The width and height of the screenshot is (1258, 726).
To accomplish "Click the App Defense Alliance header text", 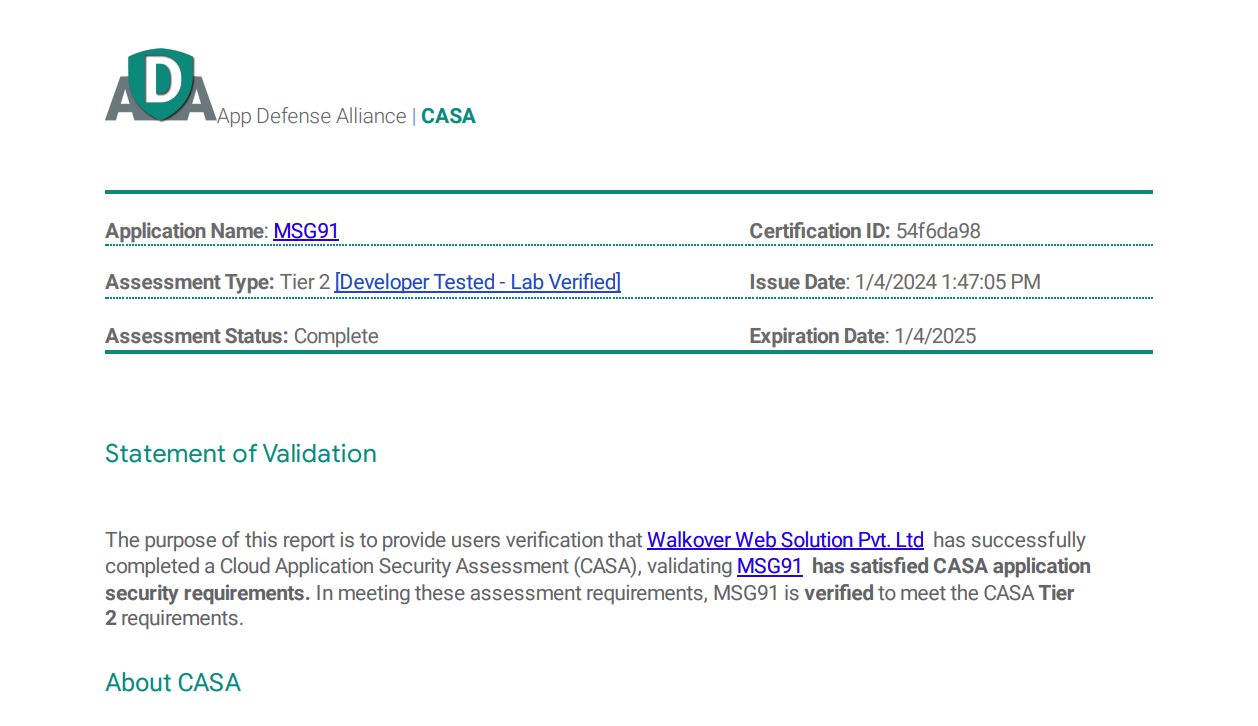I will click(x=311, y=116).
